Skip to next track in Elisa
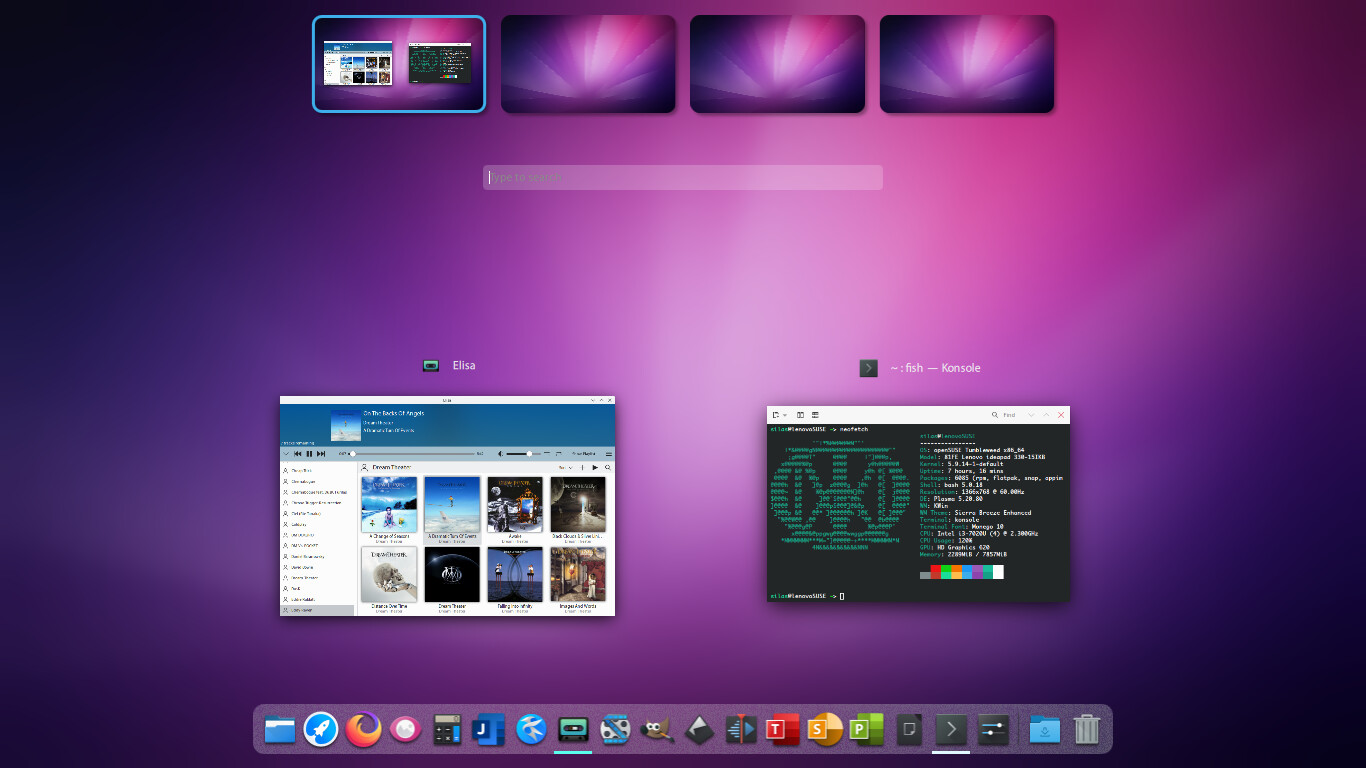This screenshot has height=768, width=1366. click(321, 453)
